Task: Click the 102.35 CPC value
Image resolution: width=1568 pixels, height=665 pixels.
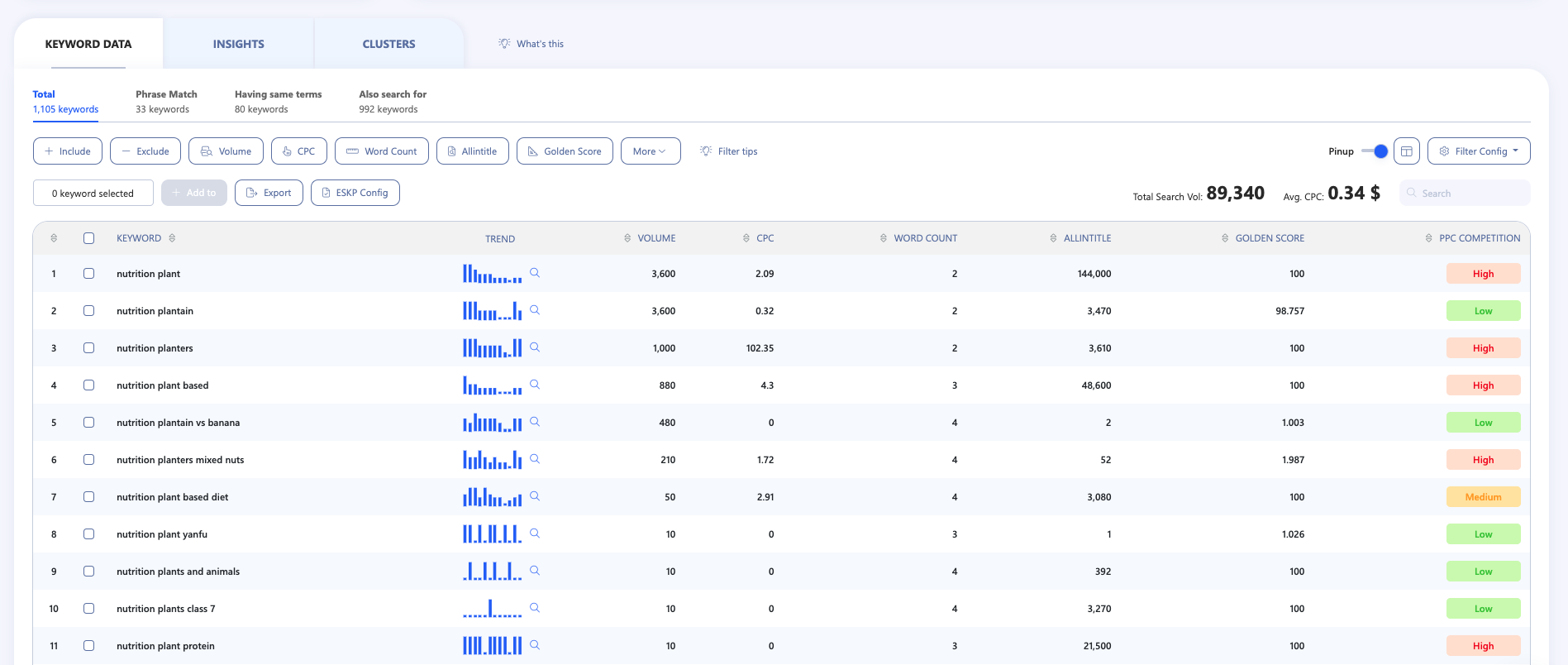Action: tap(760, 348)
